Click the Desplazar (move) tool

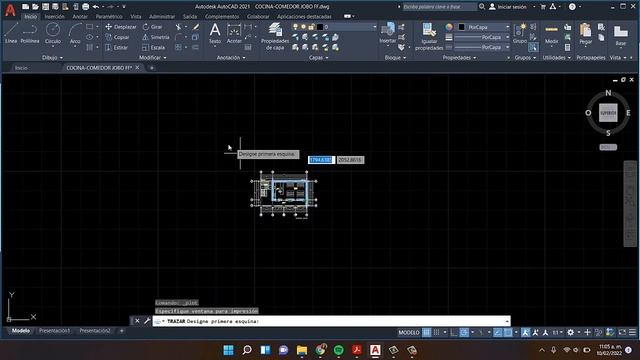(121, 27)
